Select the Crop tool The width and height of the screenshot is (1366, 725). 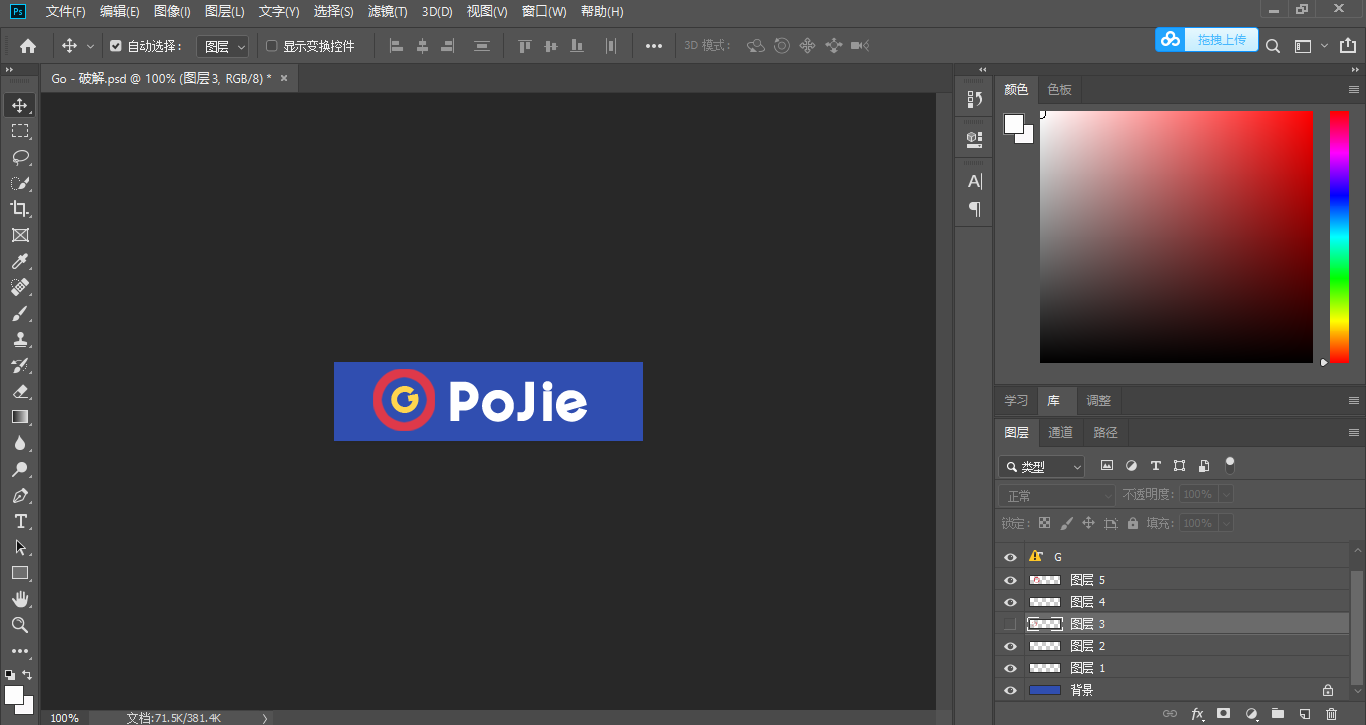[x=20, y=209]
